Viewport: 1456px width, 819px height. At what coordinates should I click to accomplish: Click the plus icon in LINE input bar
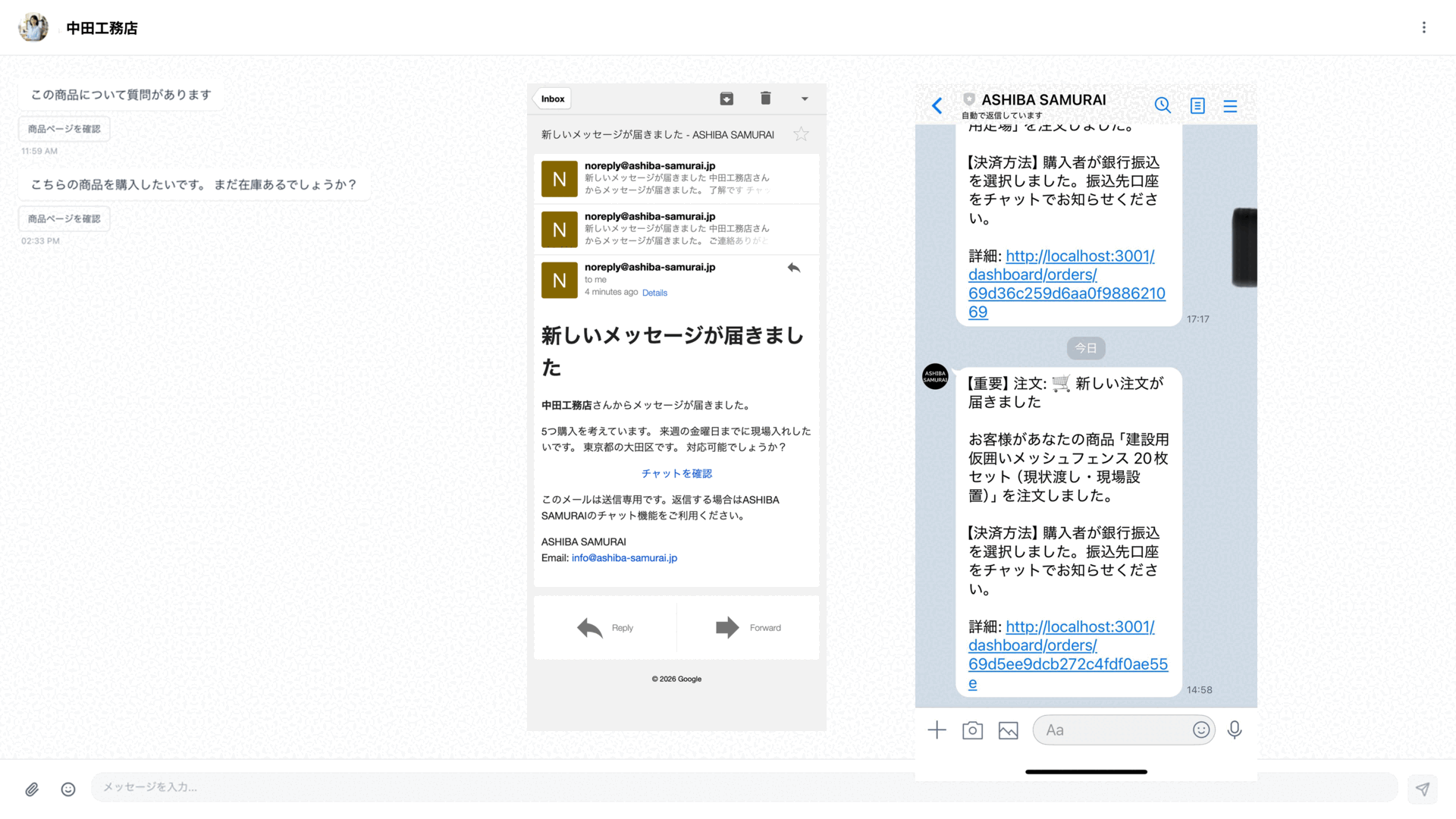click(937, 730)
